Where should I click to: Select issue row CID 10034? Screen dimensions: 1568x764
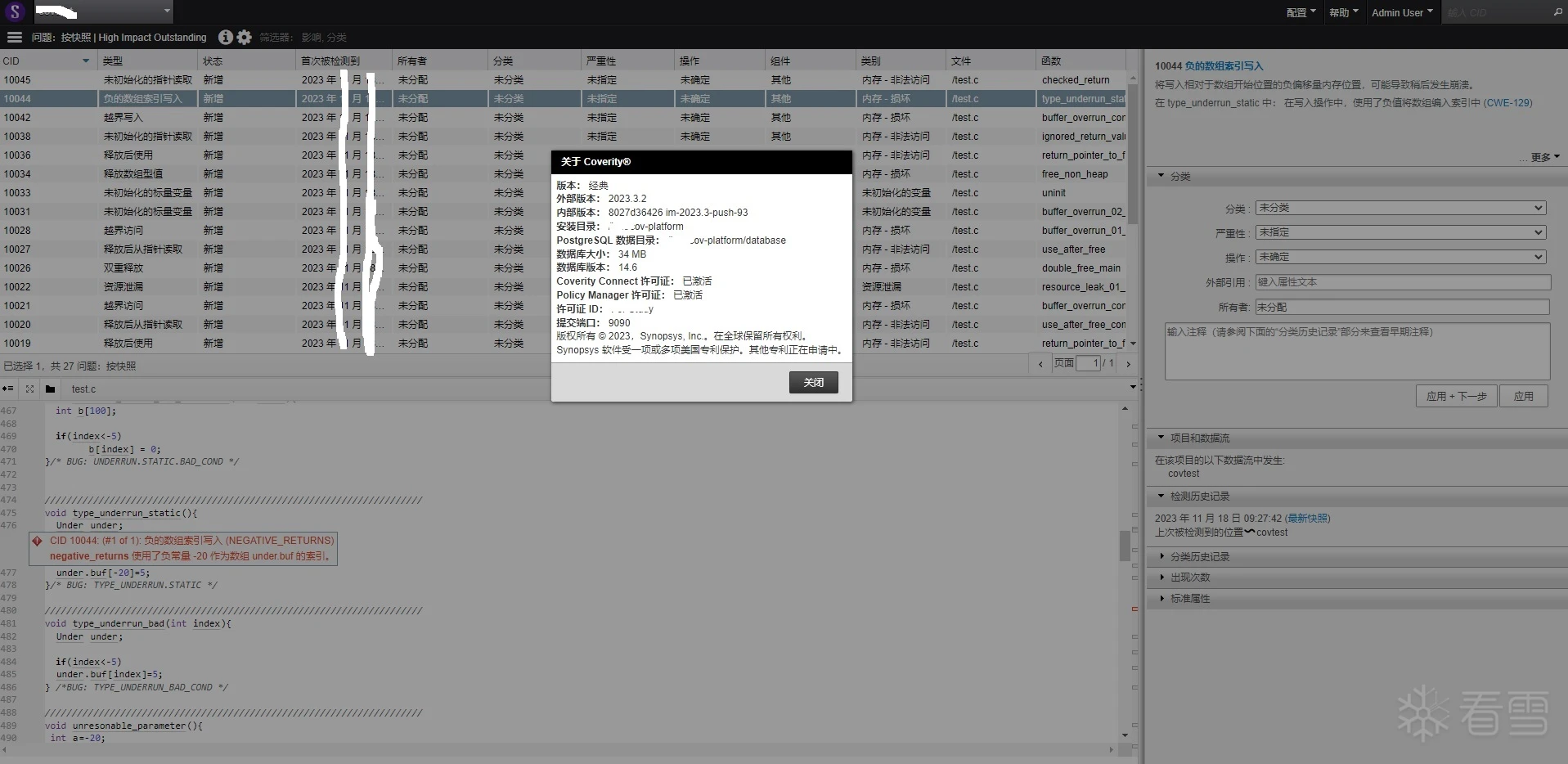[x=563, y=174]
